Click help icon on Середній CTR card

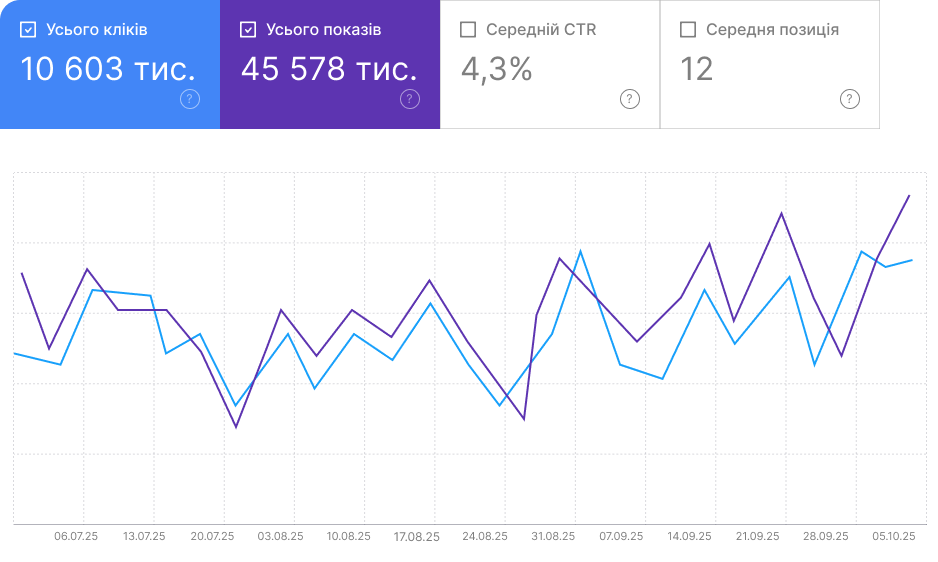click(x=629, y=98)
